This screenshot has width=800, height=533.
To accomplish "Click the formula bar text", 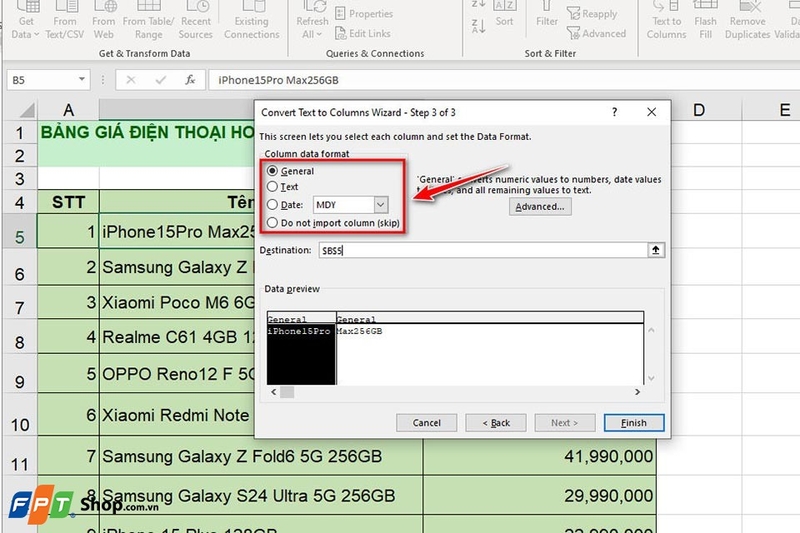I will tap(278, 80).
